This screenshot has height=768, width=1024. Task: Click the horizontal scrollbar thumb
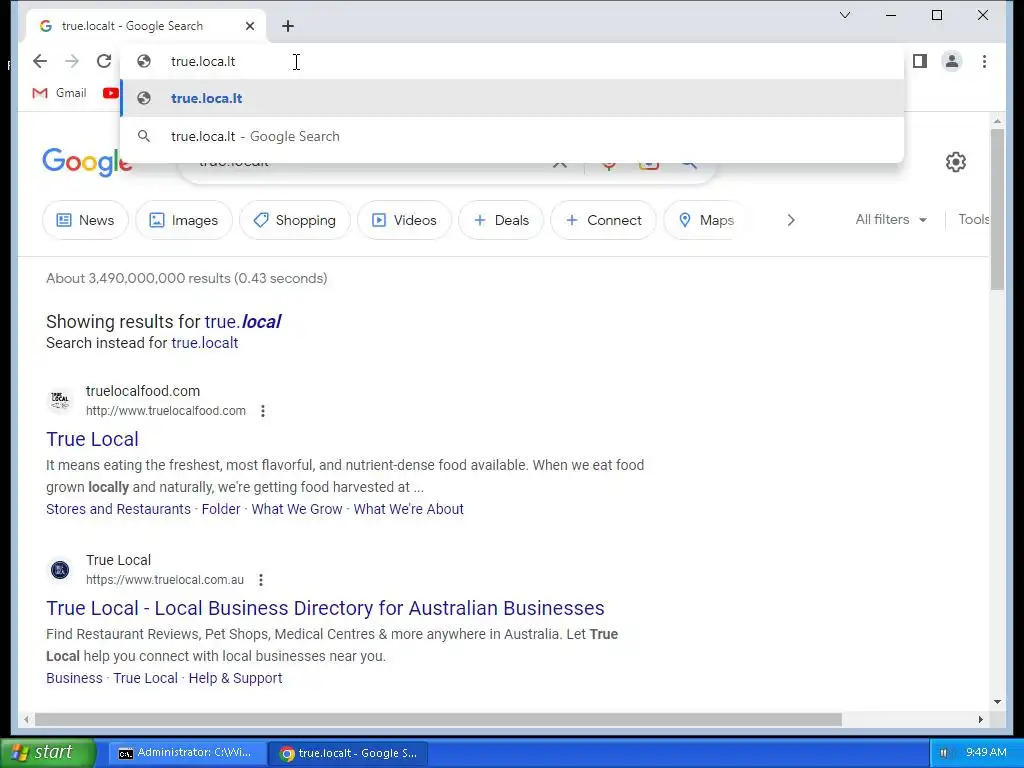[x=438, y=720]
